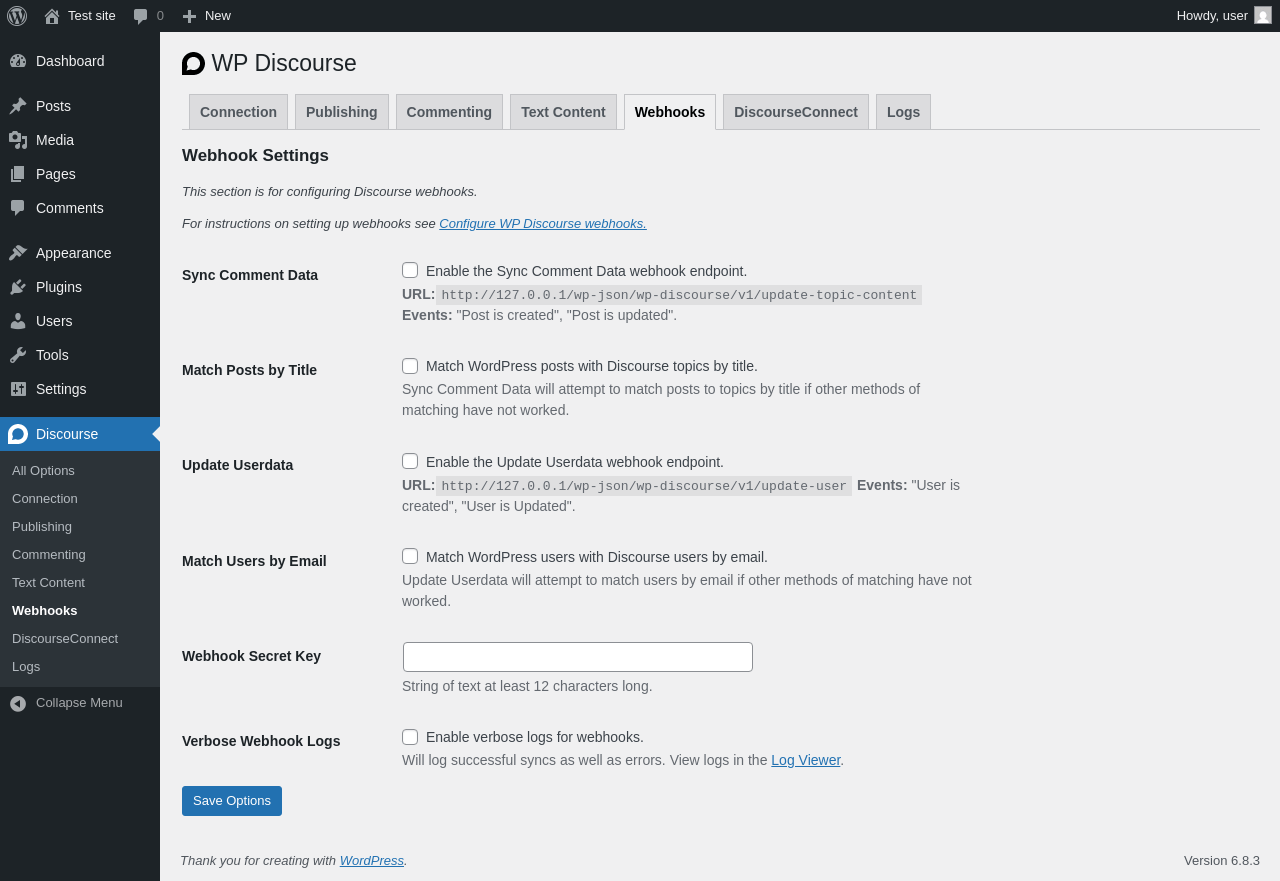Focus the Webhook Secret Key field
The height and width of the screenshot is (881, 1280).
point(578,657)
